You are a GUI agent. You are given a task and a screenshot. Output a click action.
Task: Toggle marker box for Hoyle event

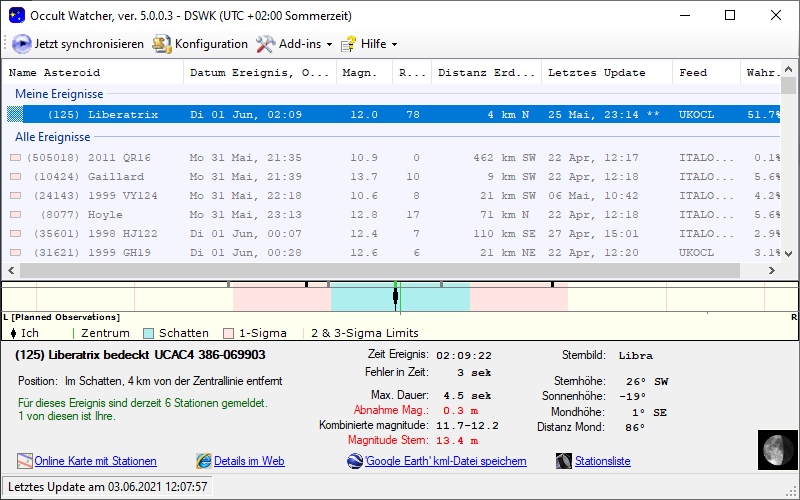pyautogui.click(x=15, y=215)
